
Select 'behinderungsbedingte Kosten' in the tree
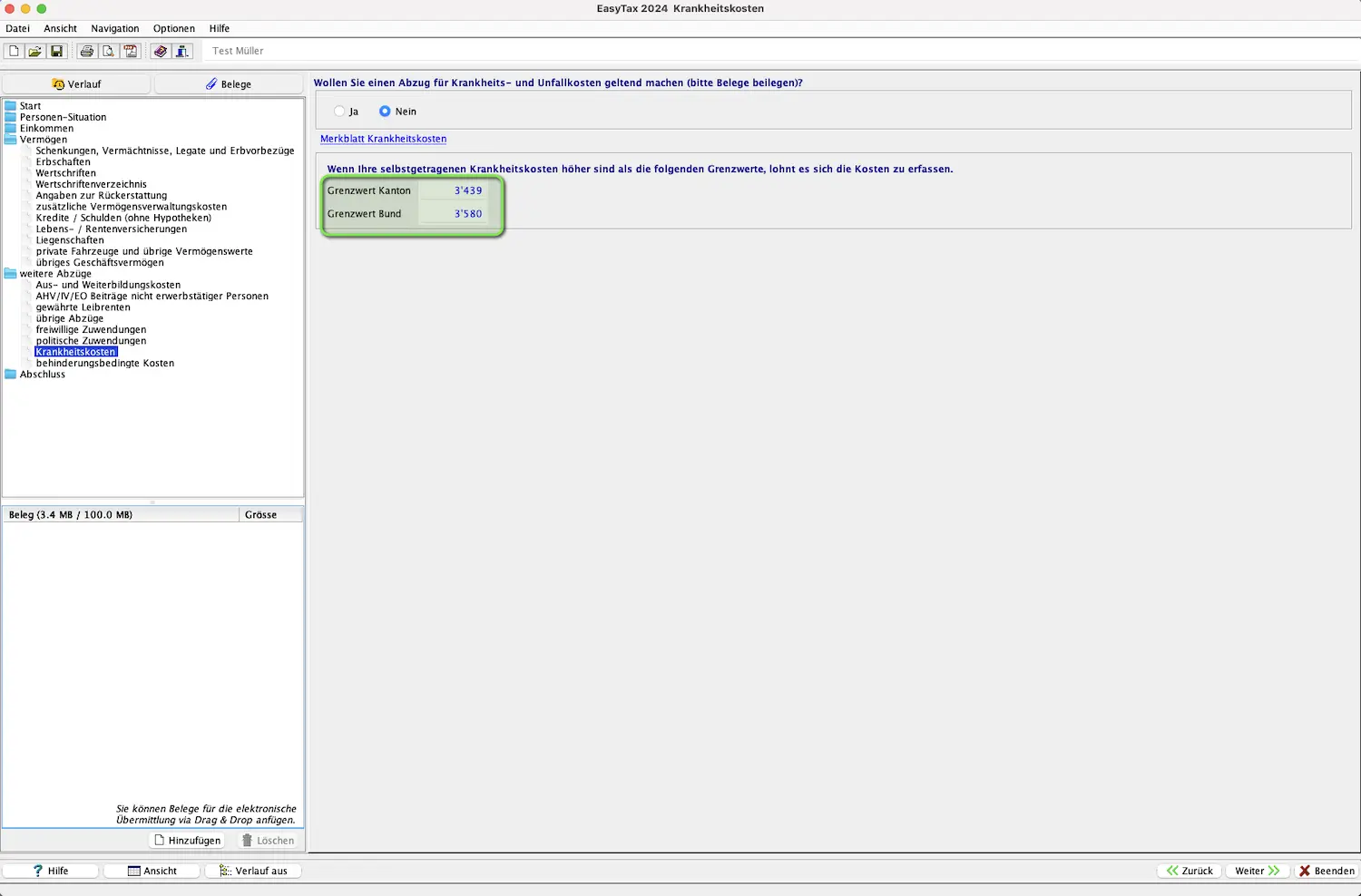pos(104,363)
